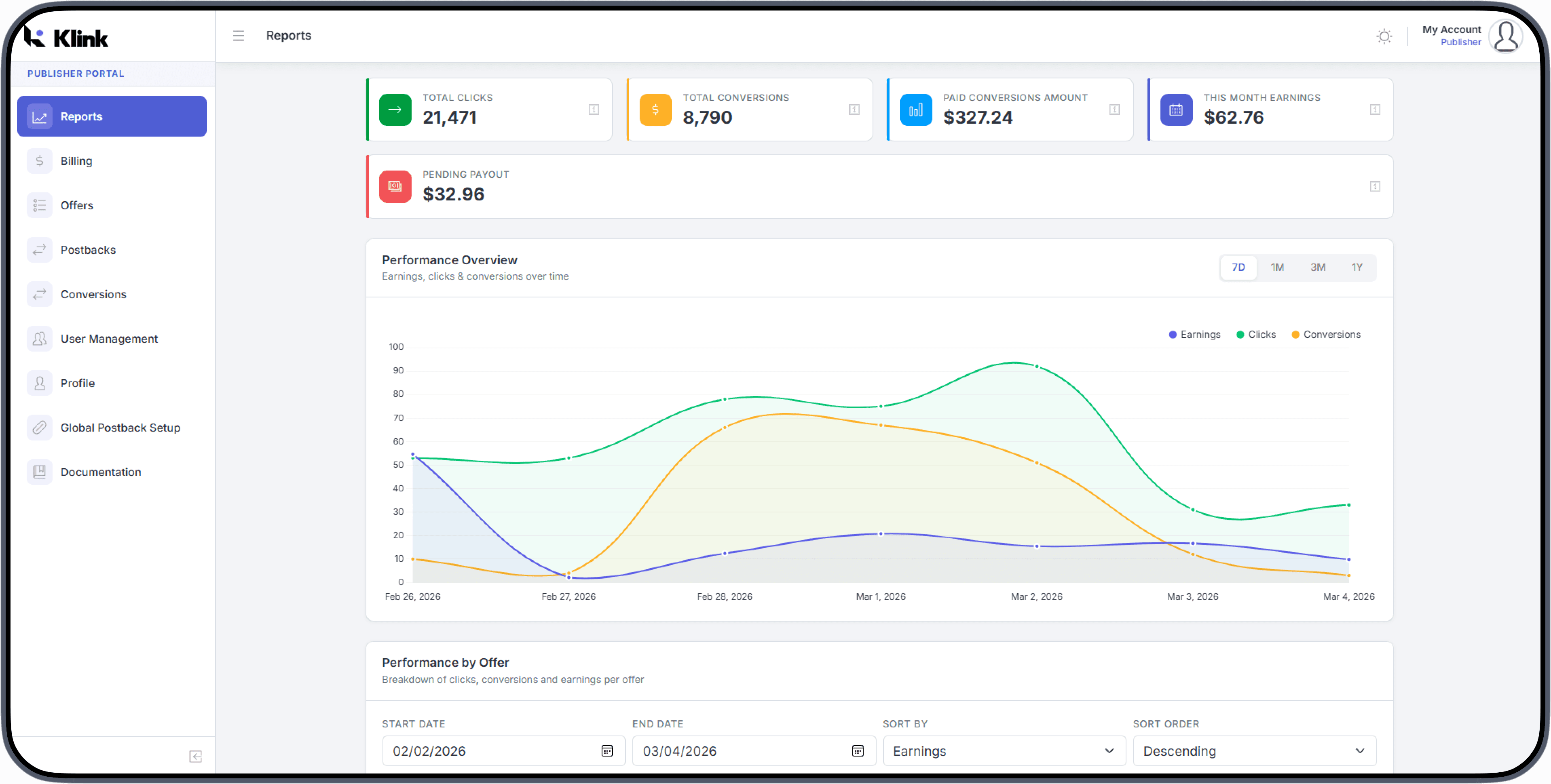Image resolution: width=1551 pixels, height=784 pixels.
Task: Open End Date calendar picker icon
Action: (858, 750)
